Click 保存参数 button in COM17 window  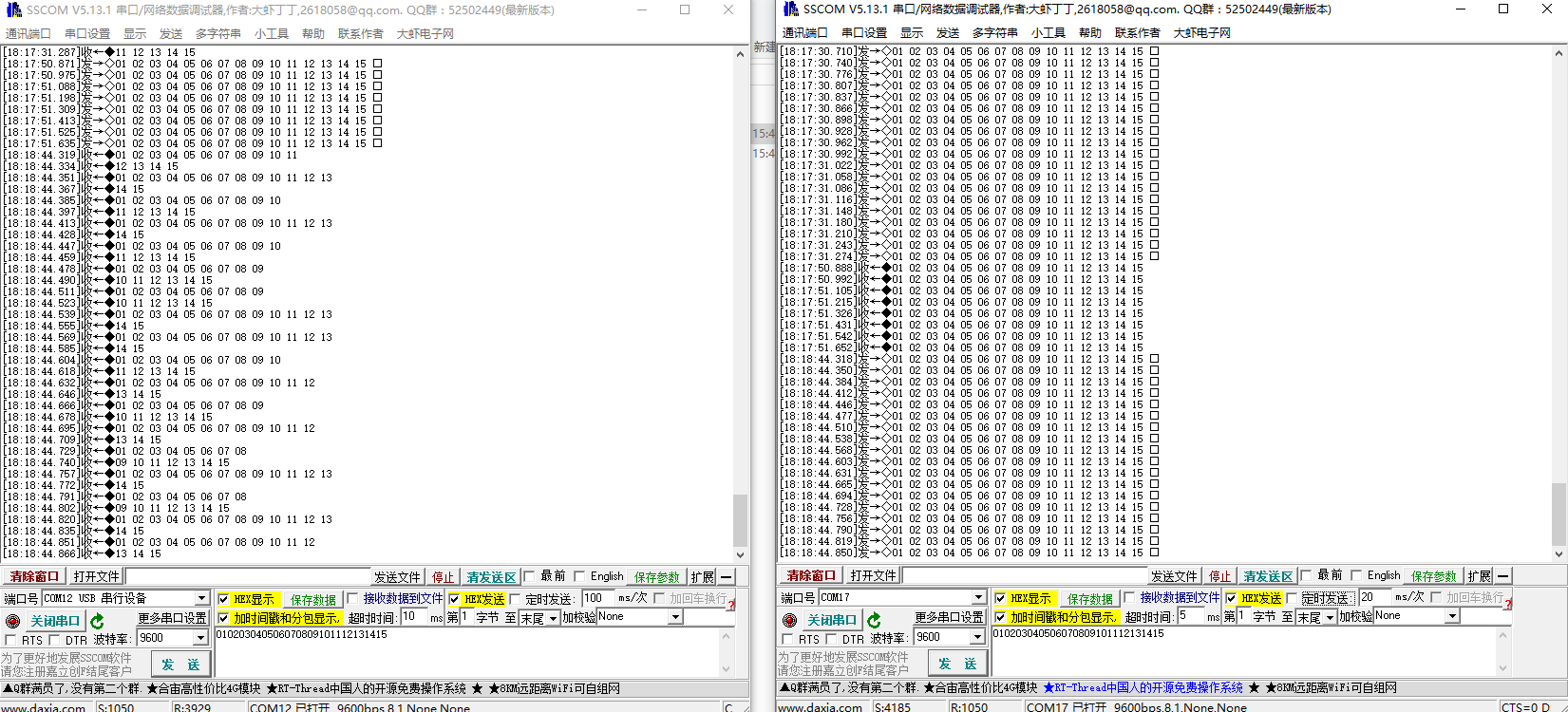1434,576
